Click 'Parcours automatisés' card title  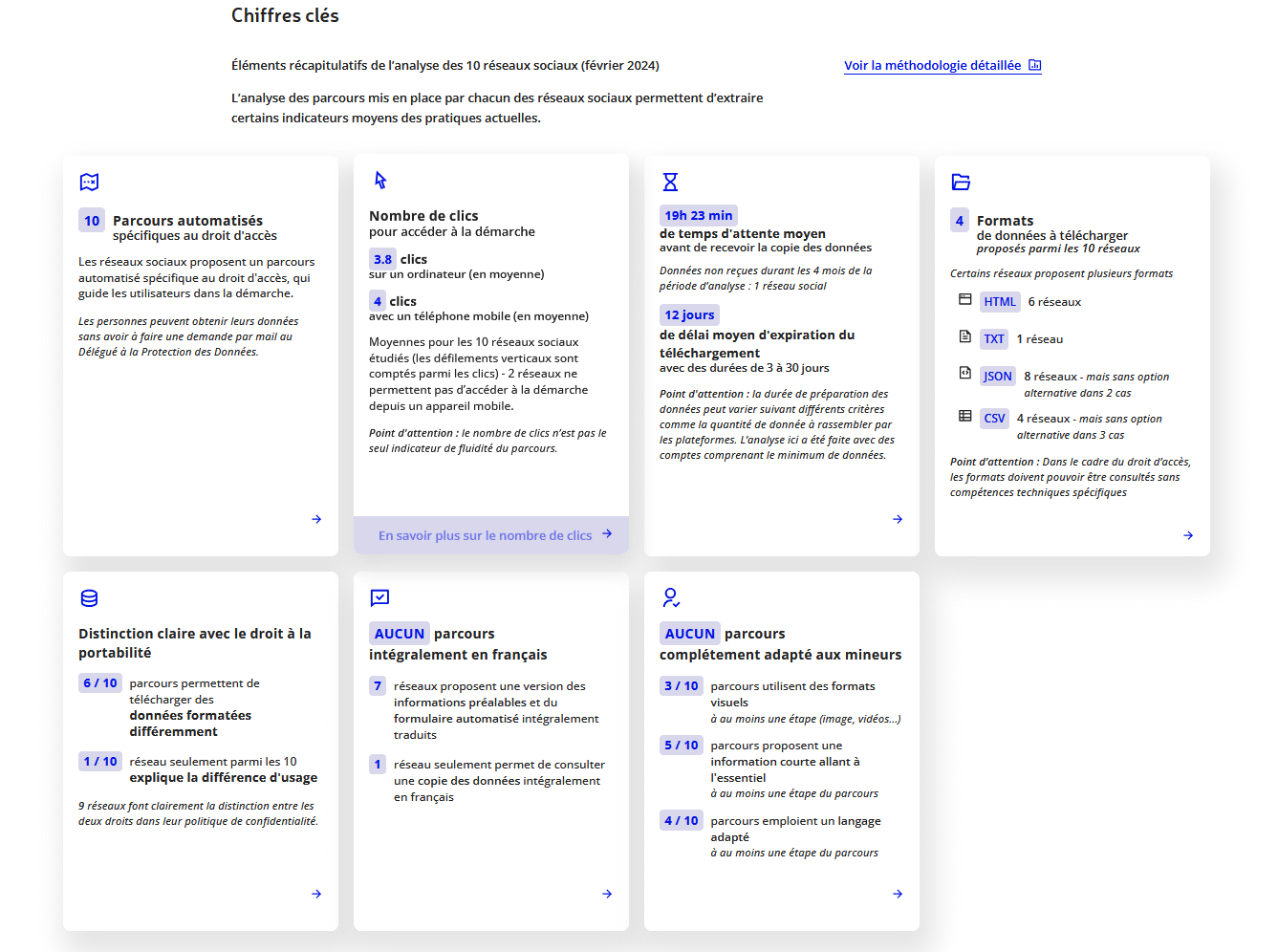point(187,221)
